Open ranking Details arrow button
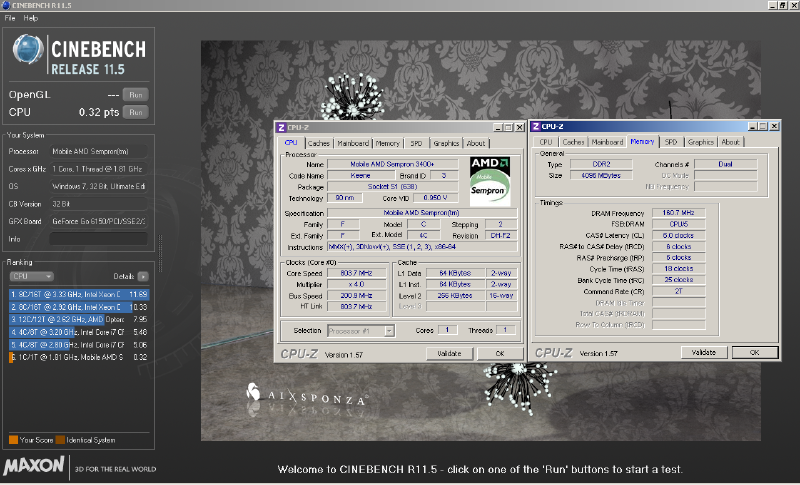800x485 pixels. click(x=143, y=276)
